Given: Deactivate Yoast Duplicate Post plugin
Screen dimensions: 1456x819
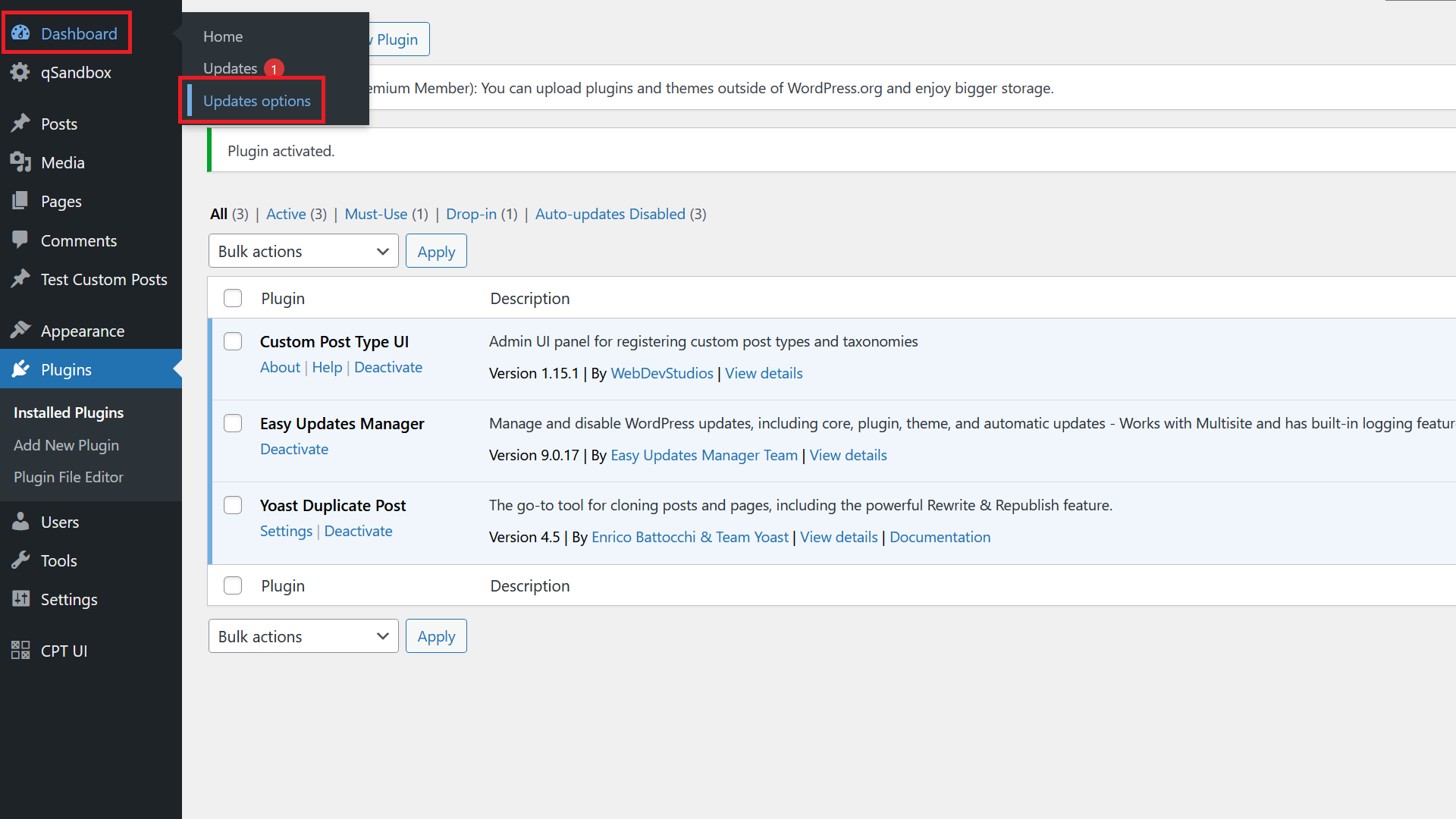Looking at the screenshot, I should [359, 531].
